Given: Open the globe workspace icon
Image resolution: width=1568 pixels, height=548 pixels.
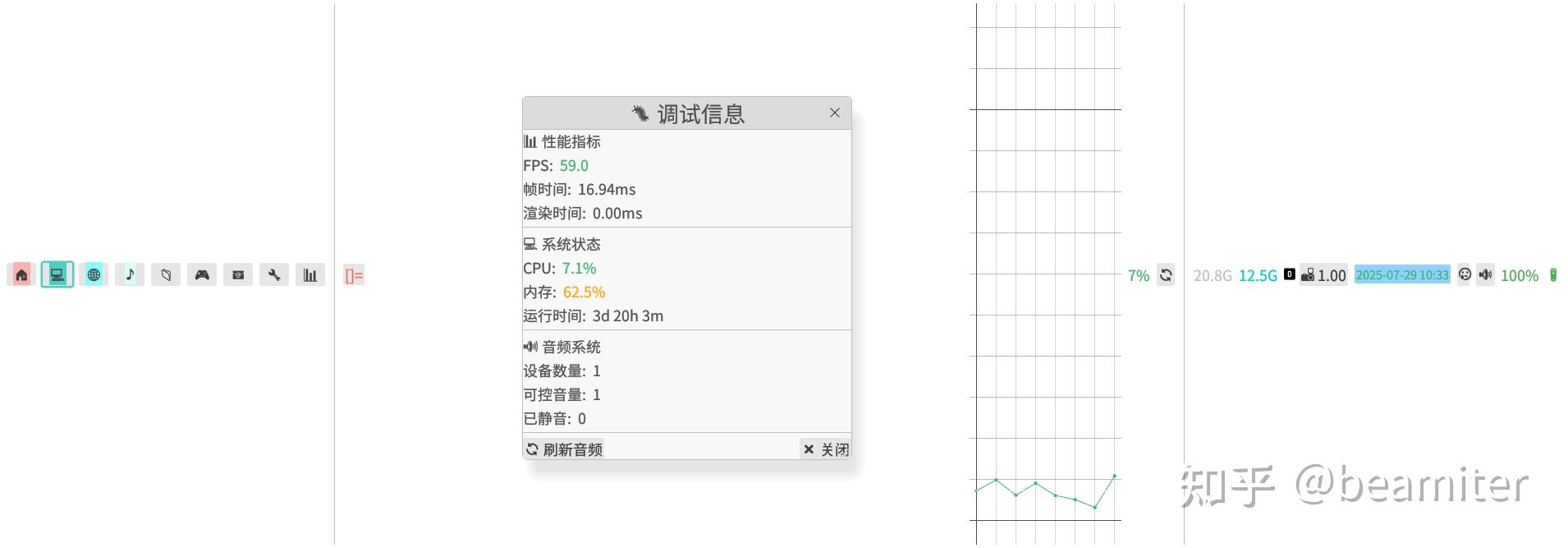Looking at the screenshot, I should [94, 274].
